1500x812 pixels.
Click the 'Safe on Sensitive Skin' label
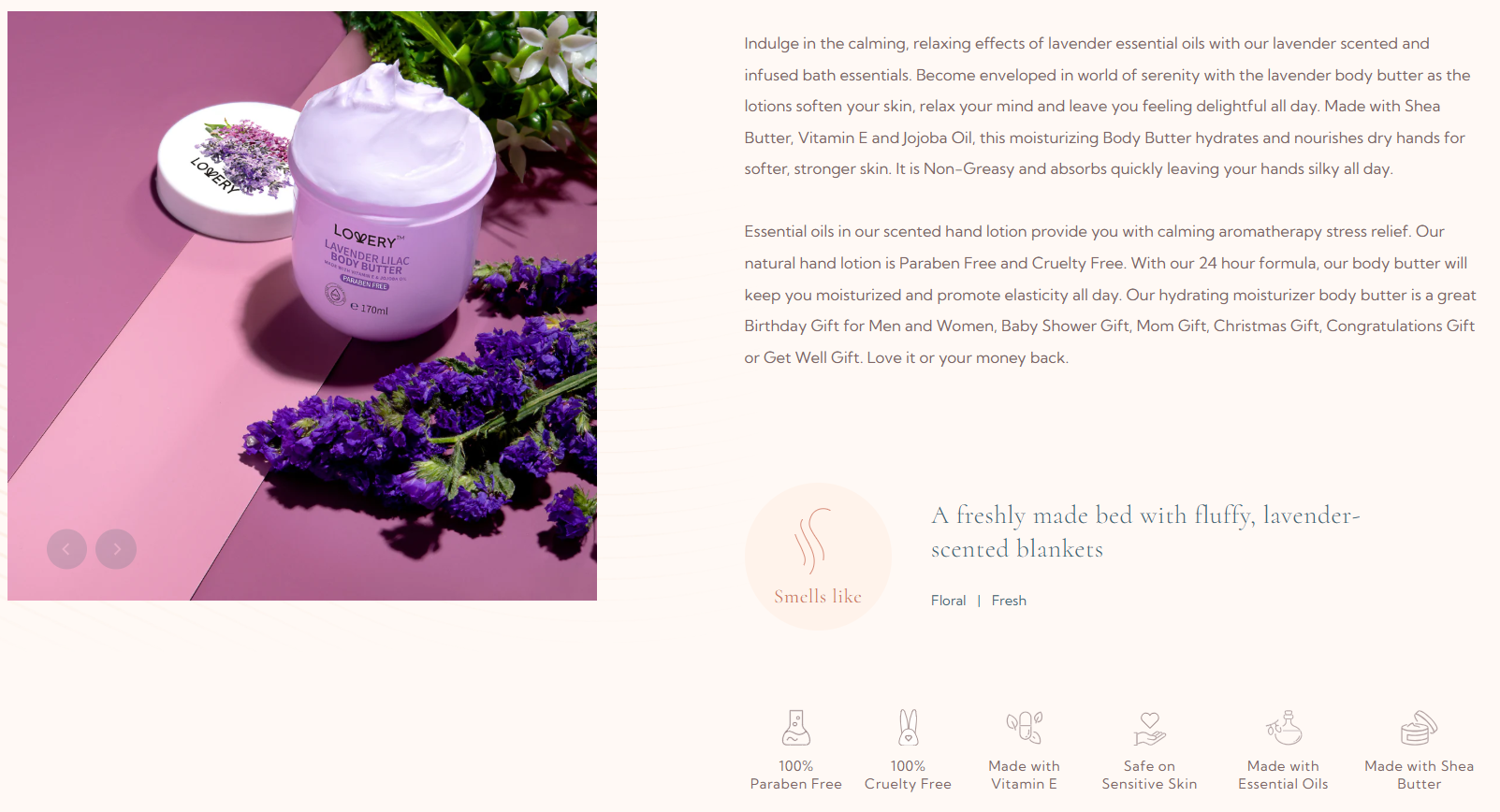click(1150, 775)
